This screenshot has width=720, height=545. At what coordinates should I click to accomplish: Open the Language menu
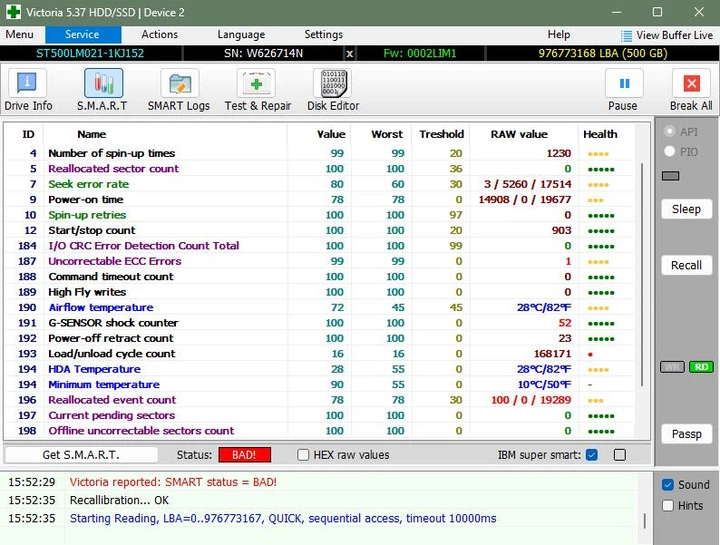coord(241,34)
